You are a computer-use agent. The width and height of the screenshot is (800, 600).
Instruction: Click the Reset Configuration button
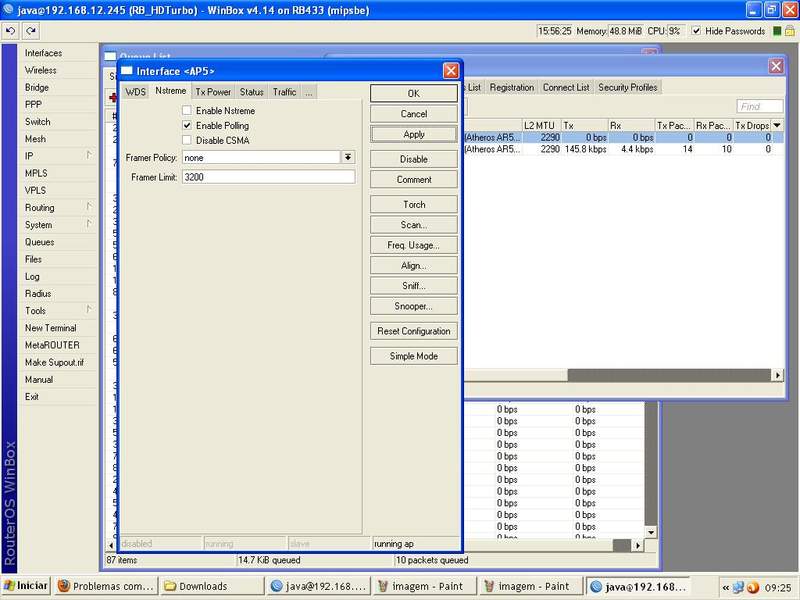pyautogui.click(x=413, y=331)
